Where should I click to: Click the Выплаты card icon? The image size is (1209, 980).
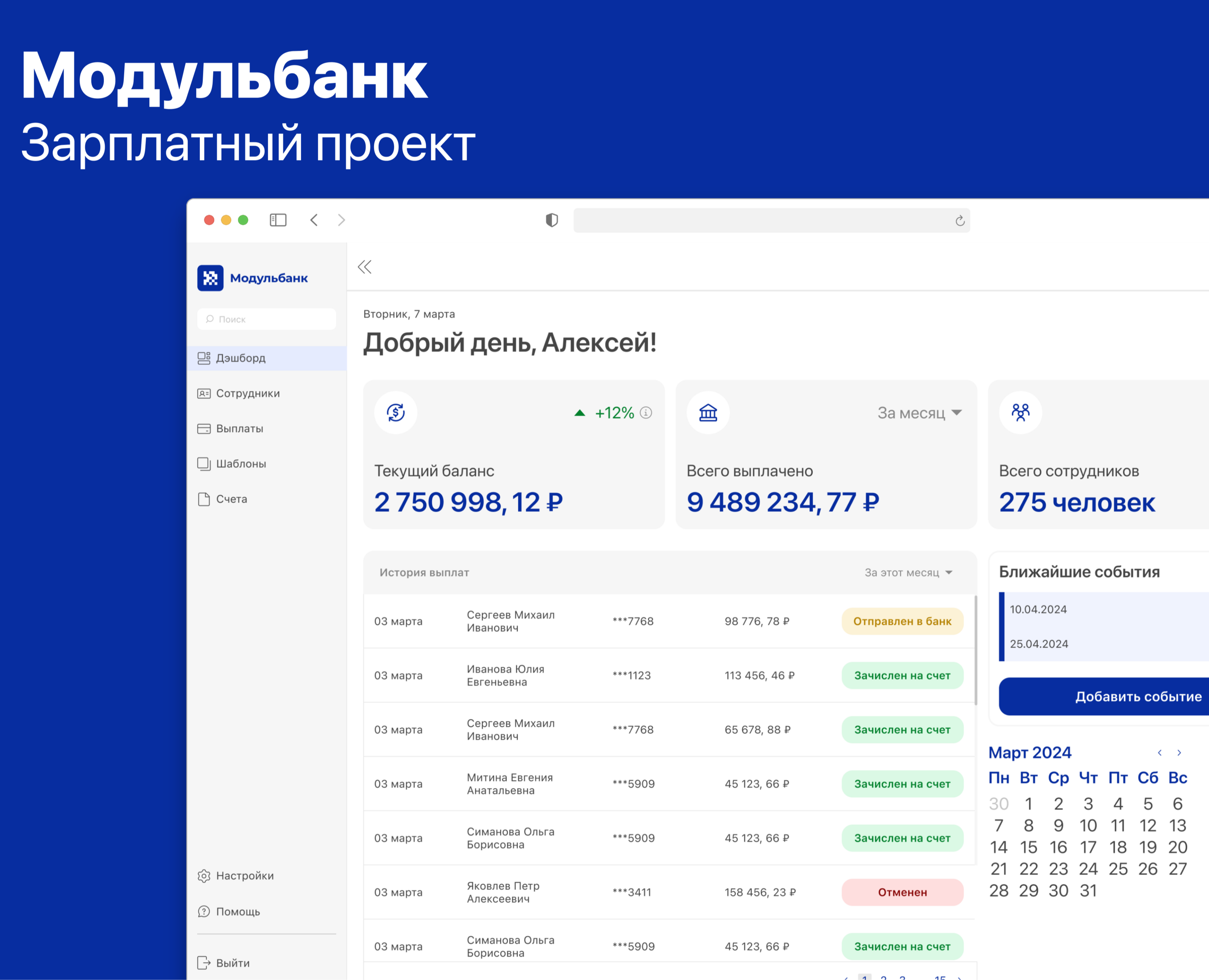pyautogui.click(x=204, y=429)
